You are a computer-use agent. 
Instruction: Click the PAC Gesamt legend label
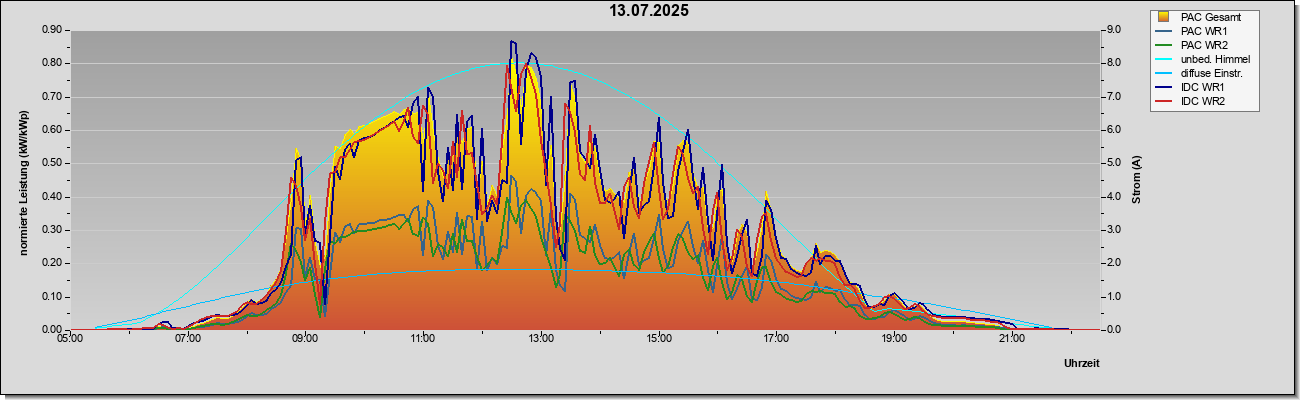coord(1210,17)
